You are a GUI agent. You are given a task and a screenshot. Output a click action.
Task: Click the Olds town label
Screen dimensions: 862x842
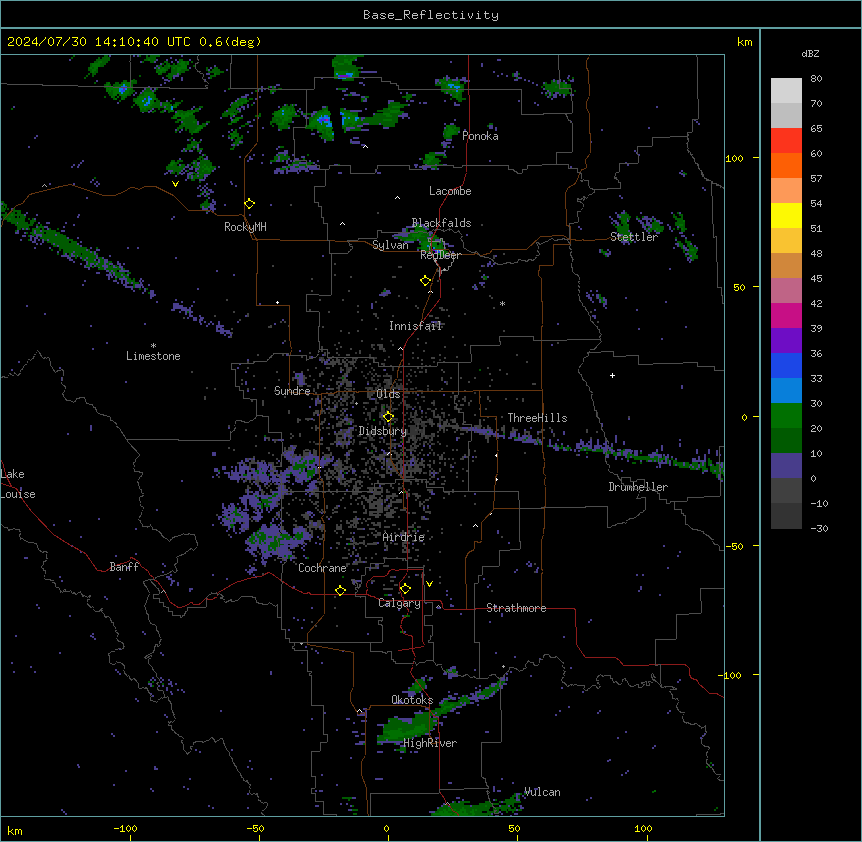pyautogui.click(x=388, y=394)
